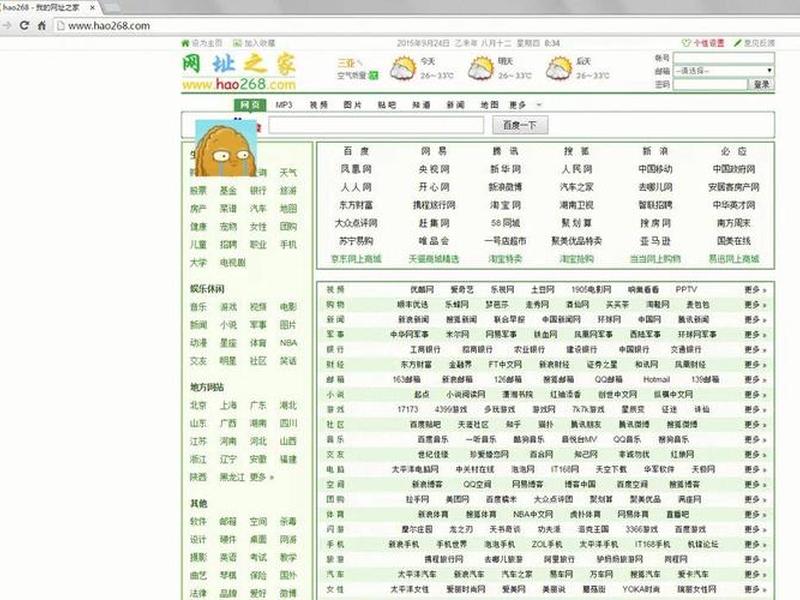800x600 pixels.
Task: Open the 工商银行 link
Action: click(425, 349)
